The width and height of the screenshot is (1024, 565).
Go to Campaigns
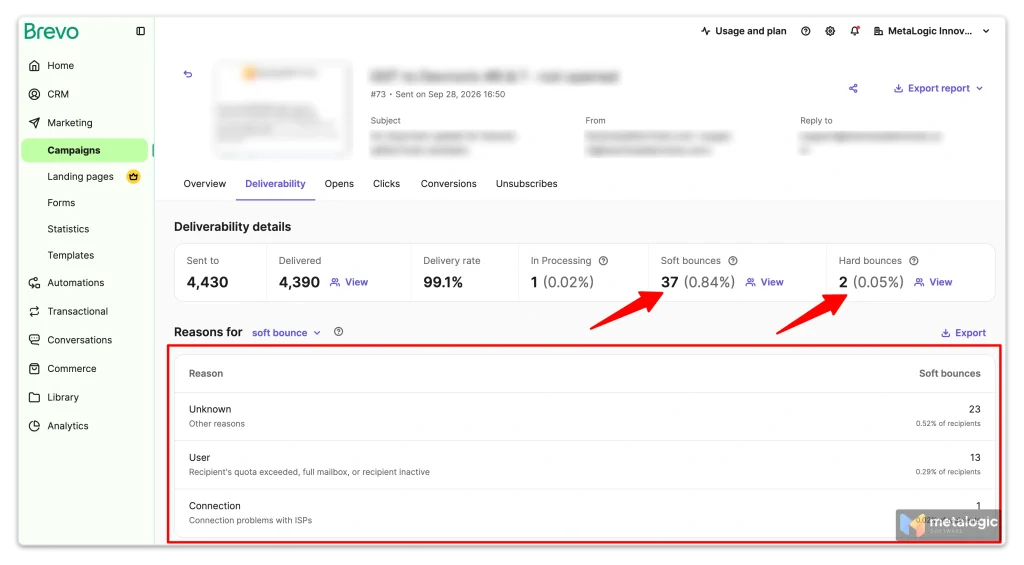coord(85,150)
